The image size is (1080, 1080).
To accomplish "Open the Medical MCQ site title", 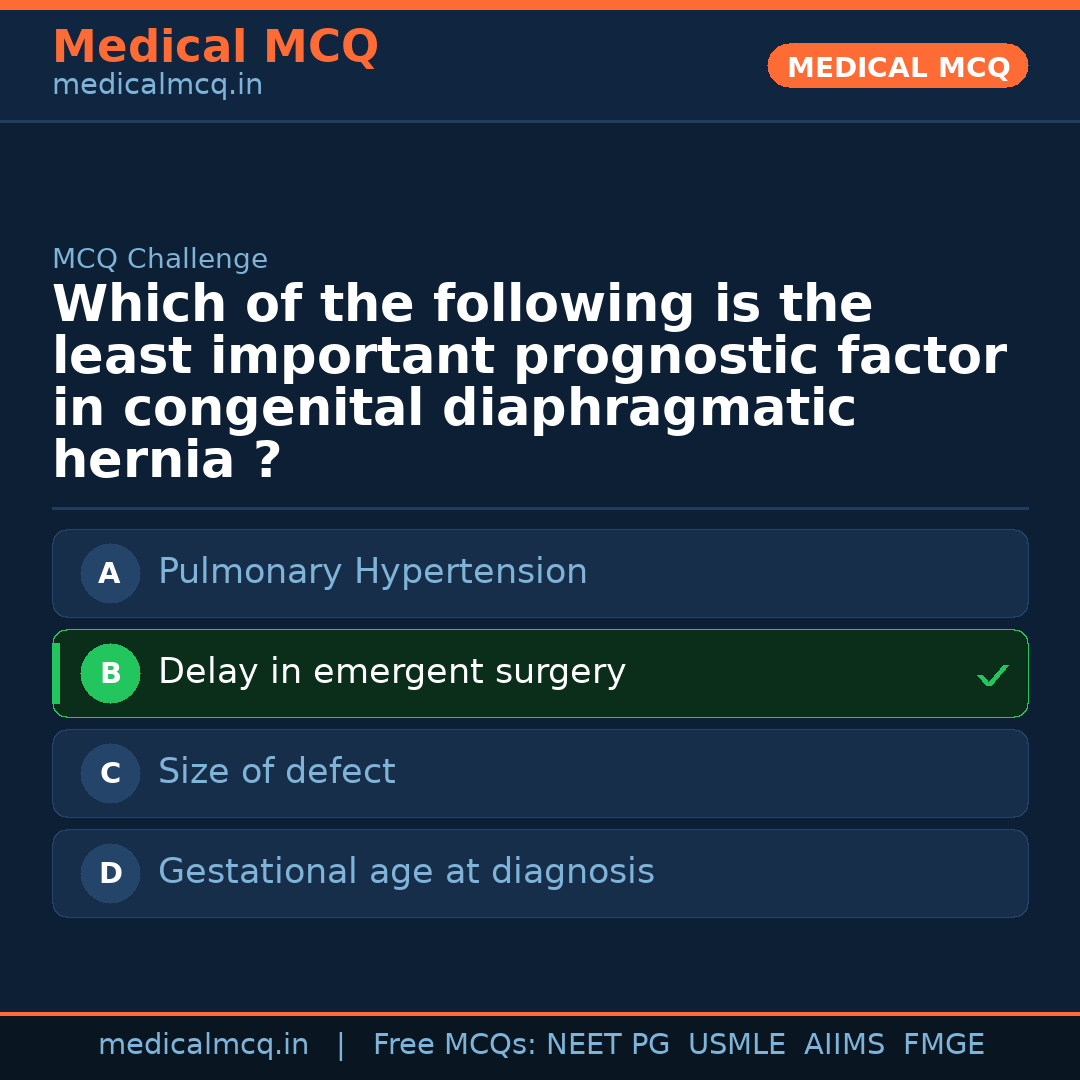I will pyautogui.click(x=215, y=47).
